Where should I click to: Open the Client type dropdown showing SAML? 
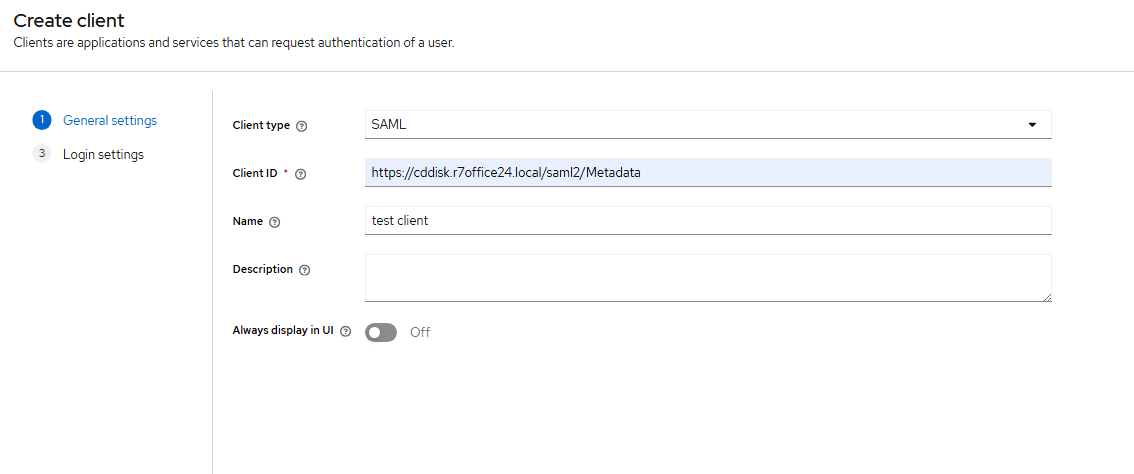coord(700,125)
